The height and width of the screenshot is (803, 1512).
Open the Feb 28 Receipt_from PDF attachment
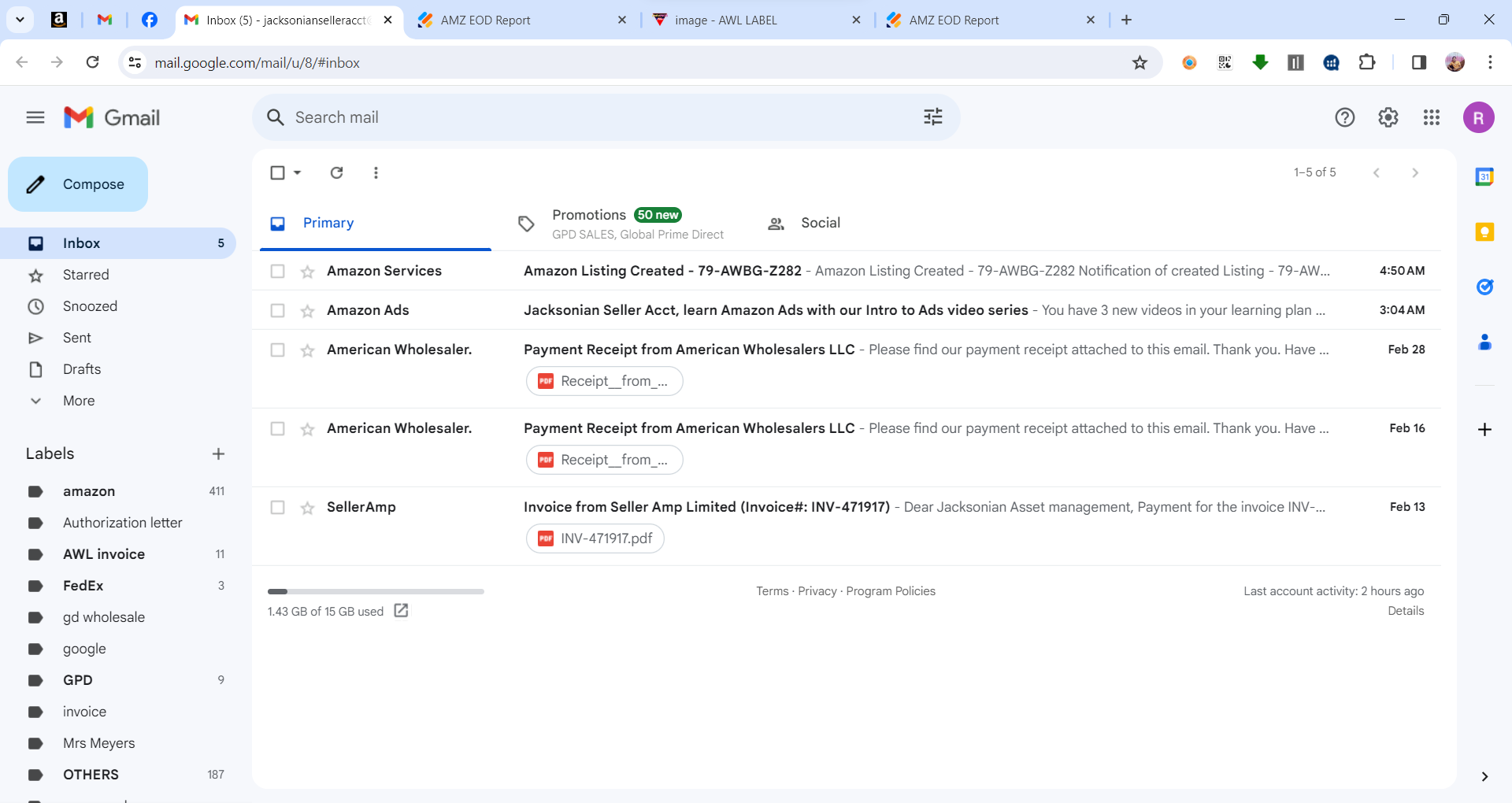click(x=604, y=381)
